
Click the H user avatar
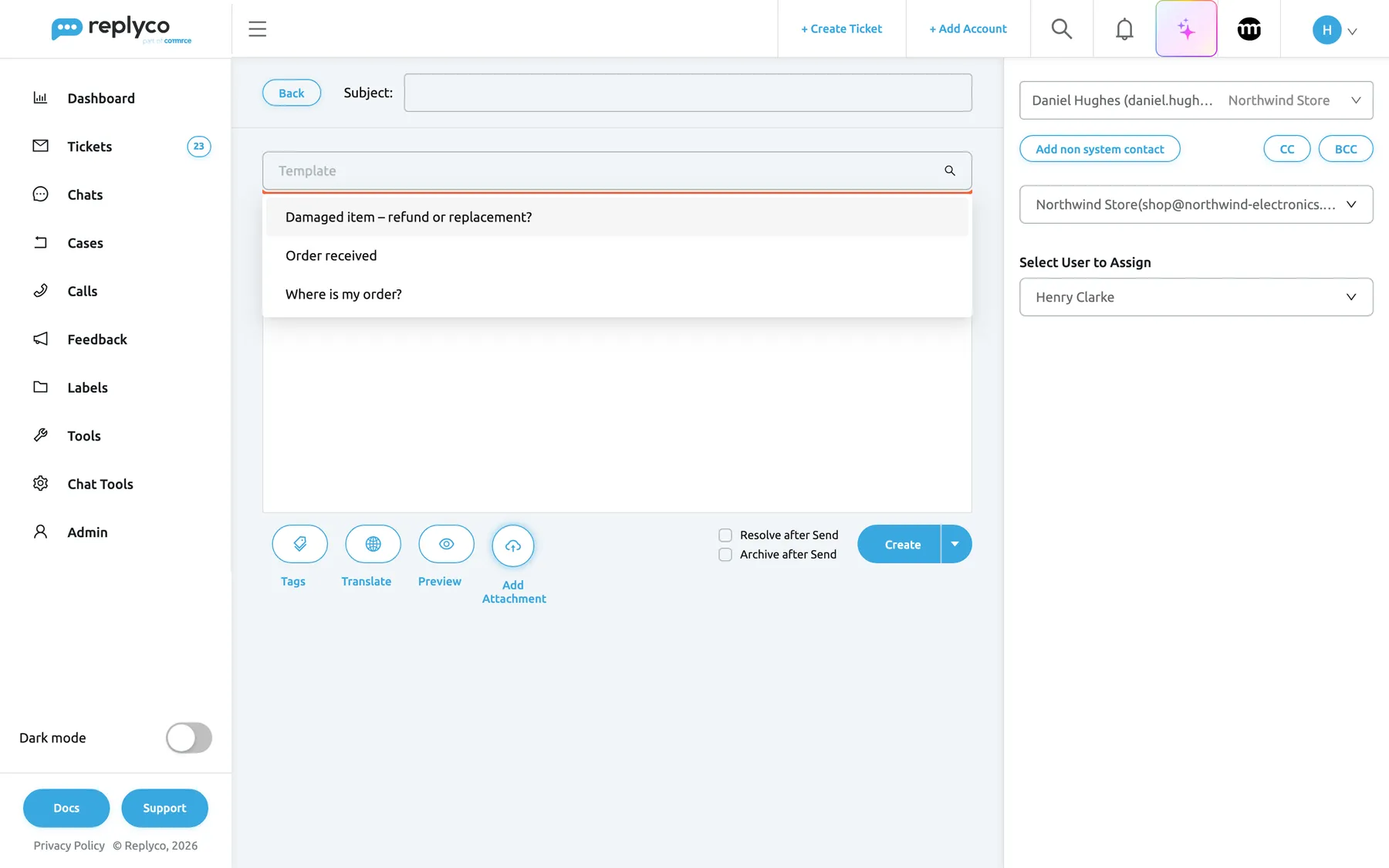(1326, 29)
